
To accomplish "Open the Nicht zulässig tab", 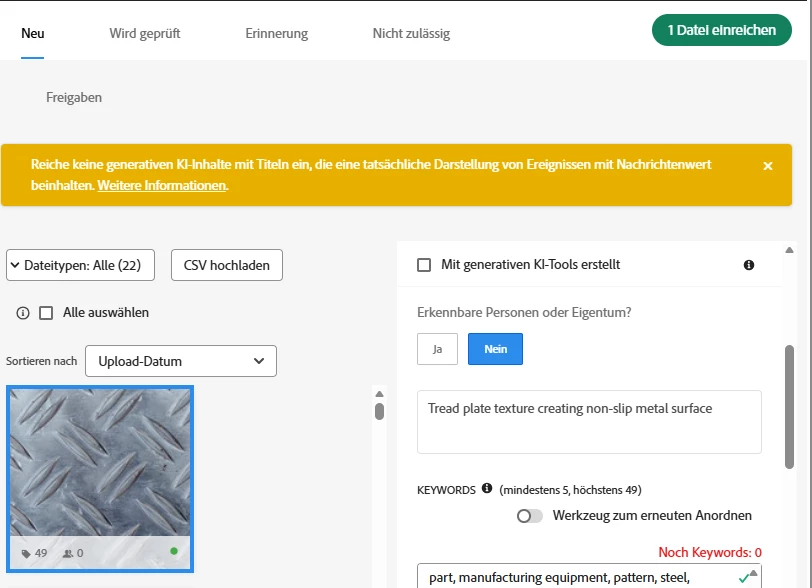I will pos(411,34).
